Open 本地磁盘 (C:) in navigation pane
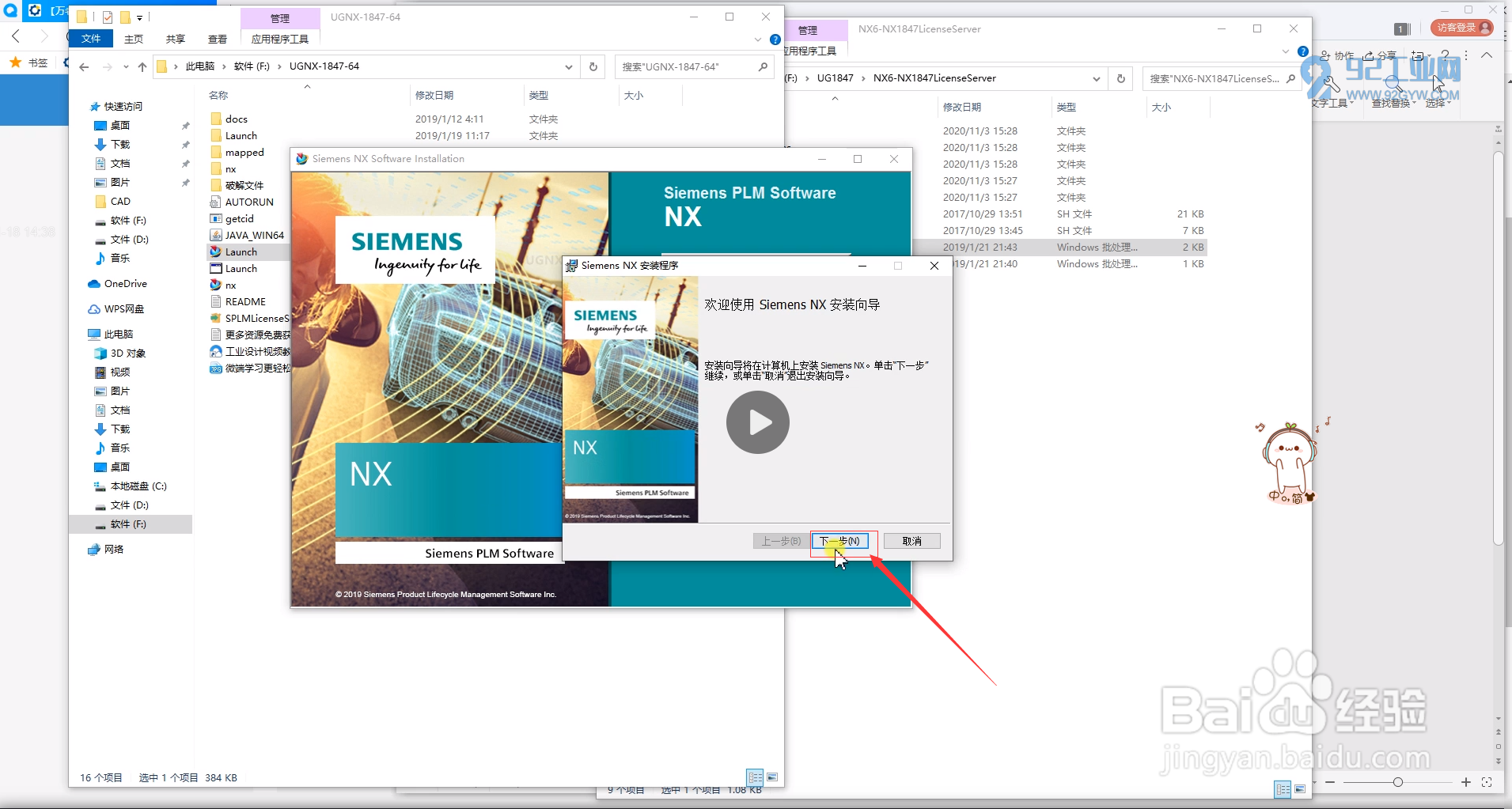Viewport: 1512px width, 809px height. 138,486
